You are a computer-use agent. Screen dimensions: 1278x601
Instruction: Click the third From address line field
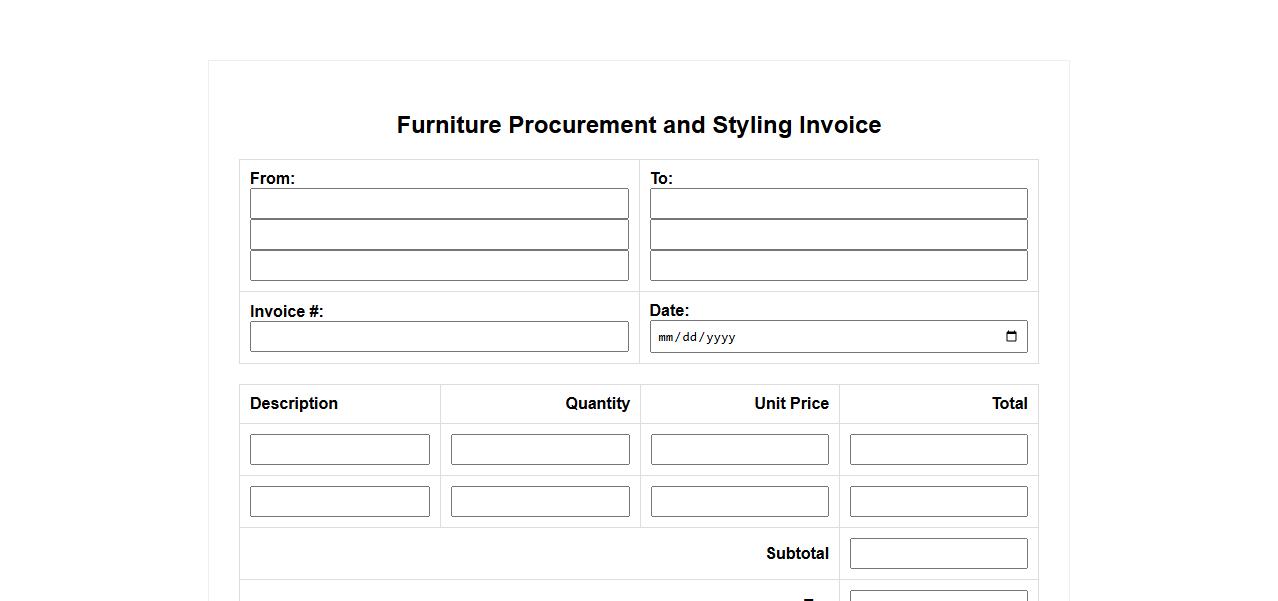[x=439, y=266]
